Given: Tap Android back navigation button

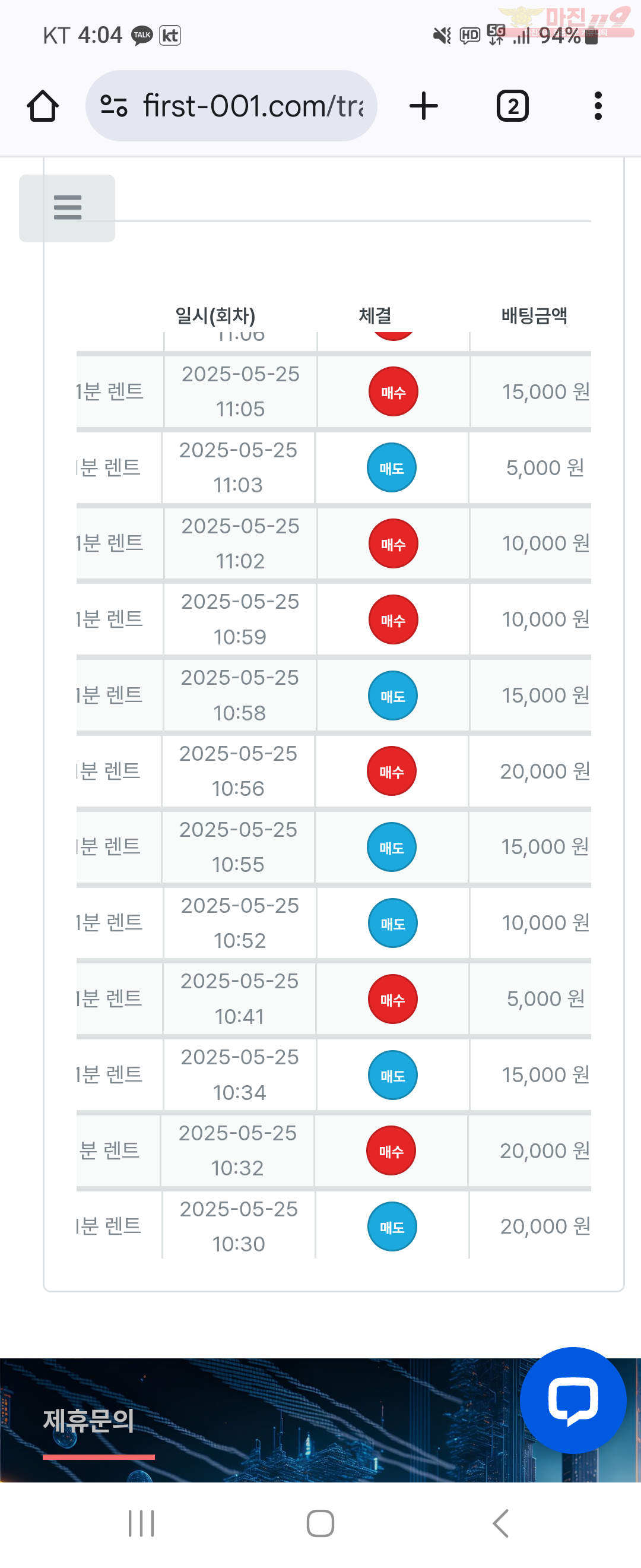Looking at the screenshot, I should pyautogui.click(x=500, y=1523).
